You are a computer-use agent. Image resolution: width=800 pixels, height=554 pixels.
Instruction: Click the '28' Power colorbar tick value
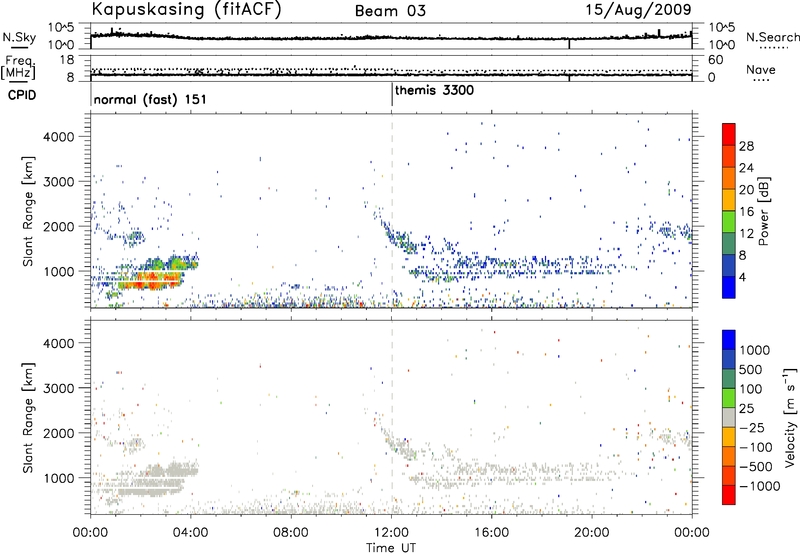coord(746,146)
